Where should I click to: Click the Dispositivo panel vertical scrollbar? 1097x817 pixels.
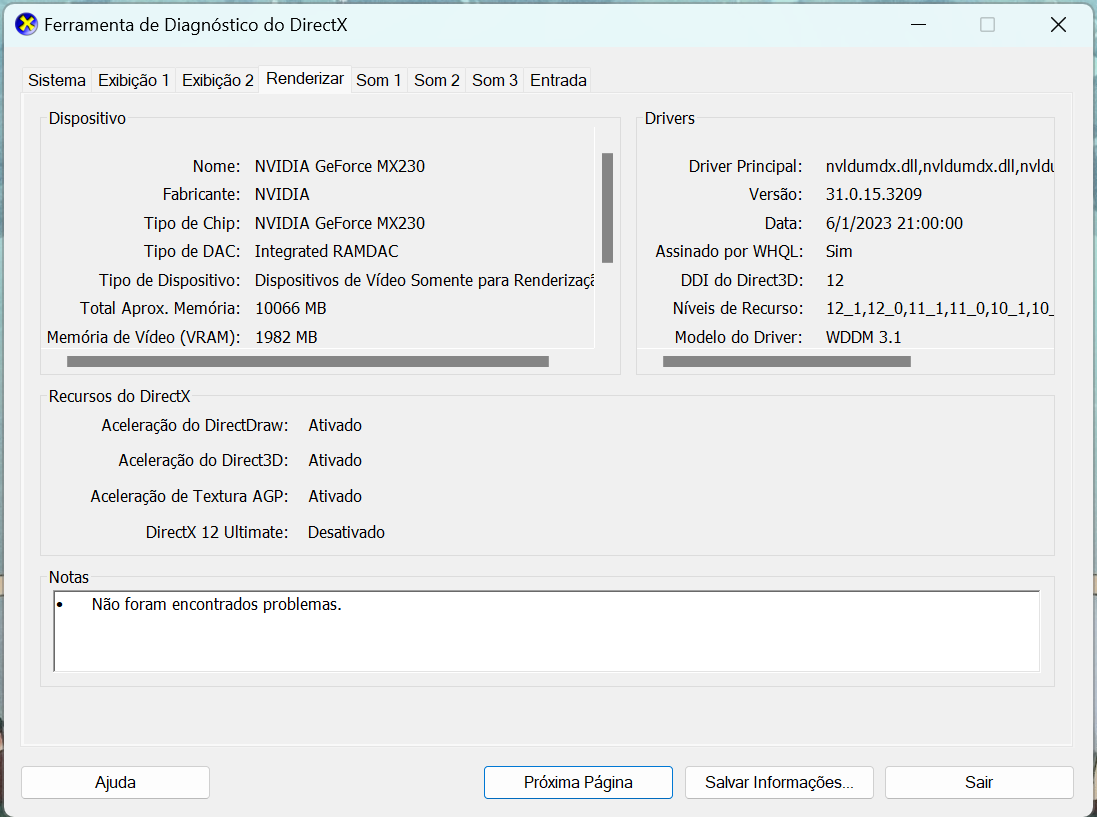click(x=607, y=207)
